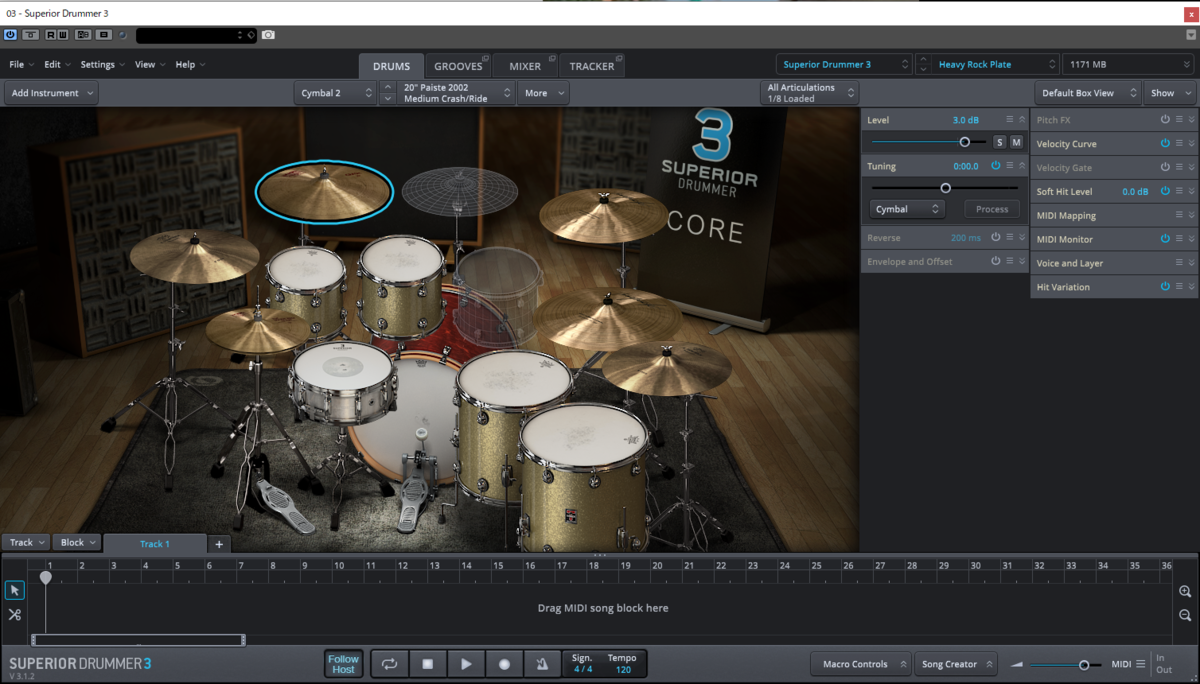Screen dimensions: 1200x684
Task: Open the Edit menu
Action: [x=57, y=64]
